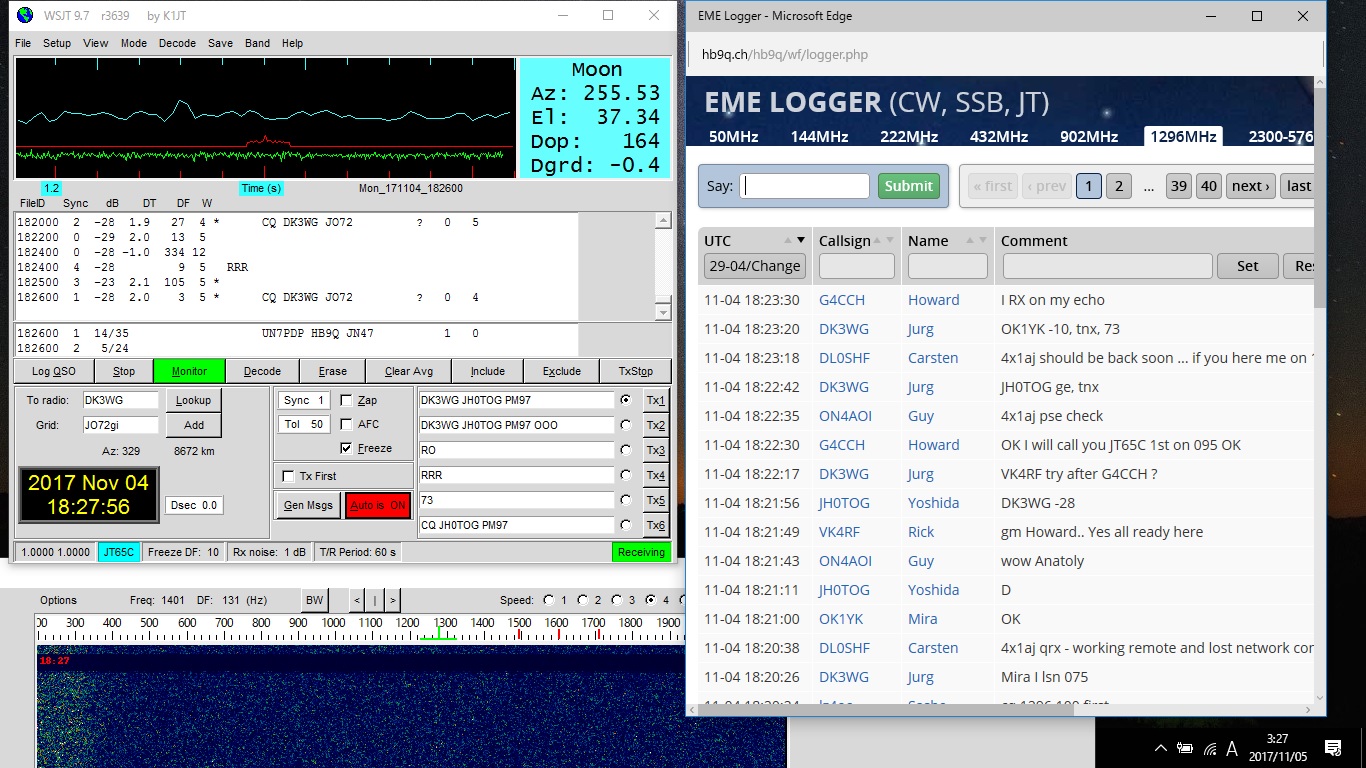Open the Decode menu
Image resolution: width=1366 pixels, height=768 pixels.
(x=178, y=43)
